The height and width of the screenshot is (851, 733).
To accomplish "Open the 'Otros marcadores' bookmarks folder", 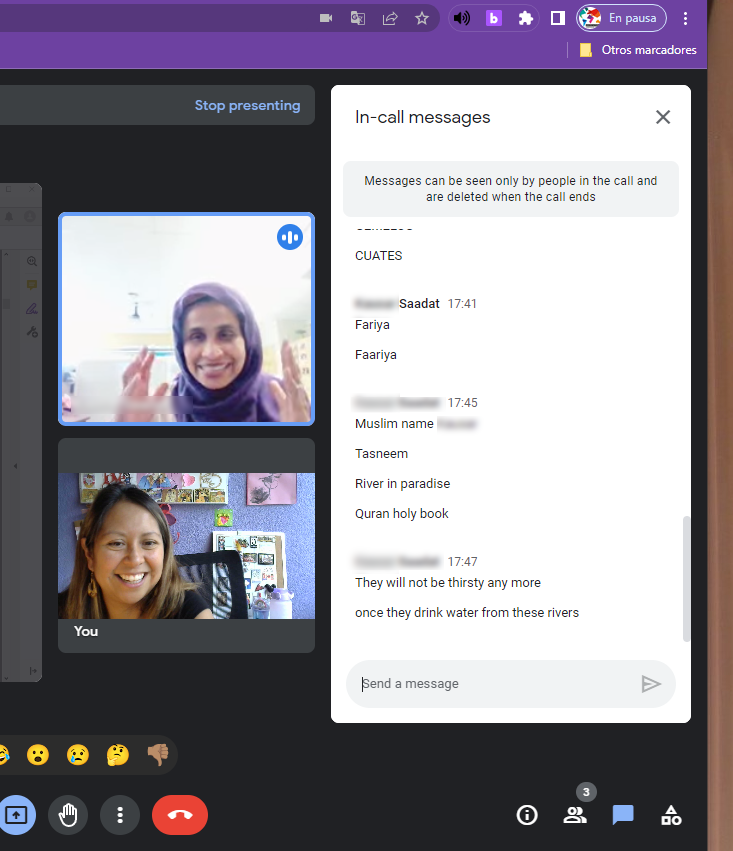I will coord(638,50).
